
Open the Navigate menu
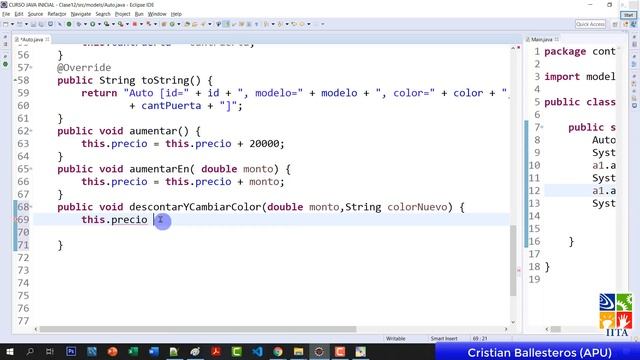81,14
